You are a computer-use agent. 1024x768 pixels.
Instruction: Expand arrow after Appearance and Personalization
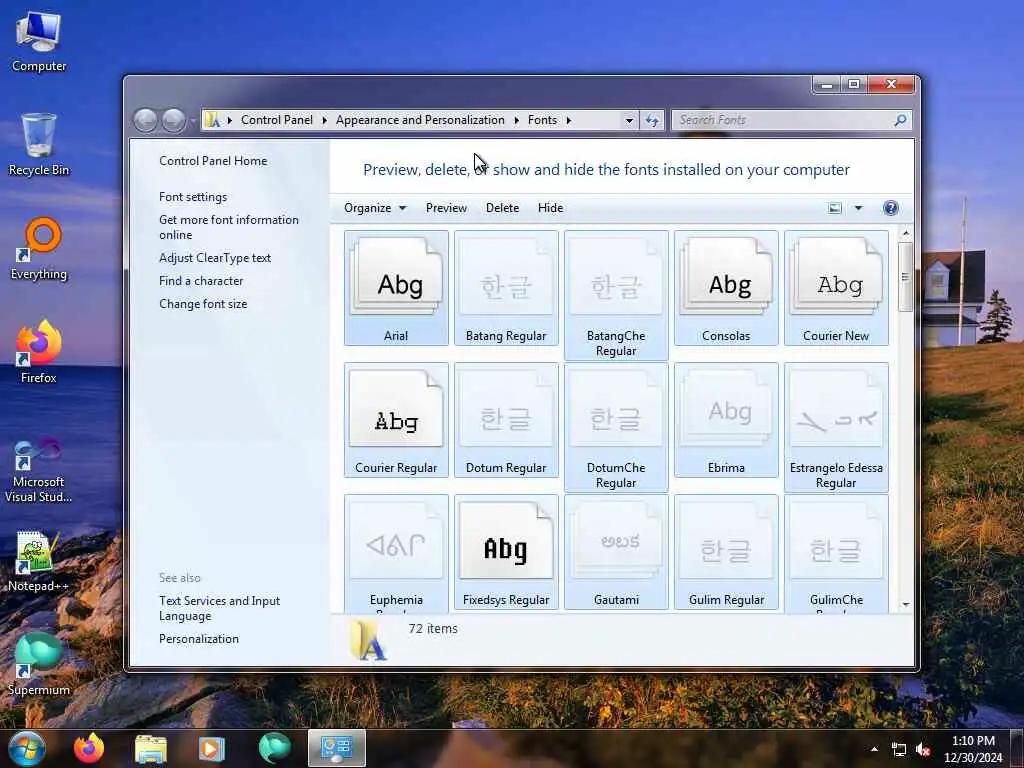coord(517,120)
